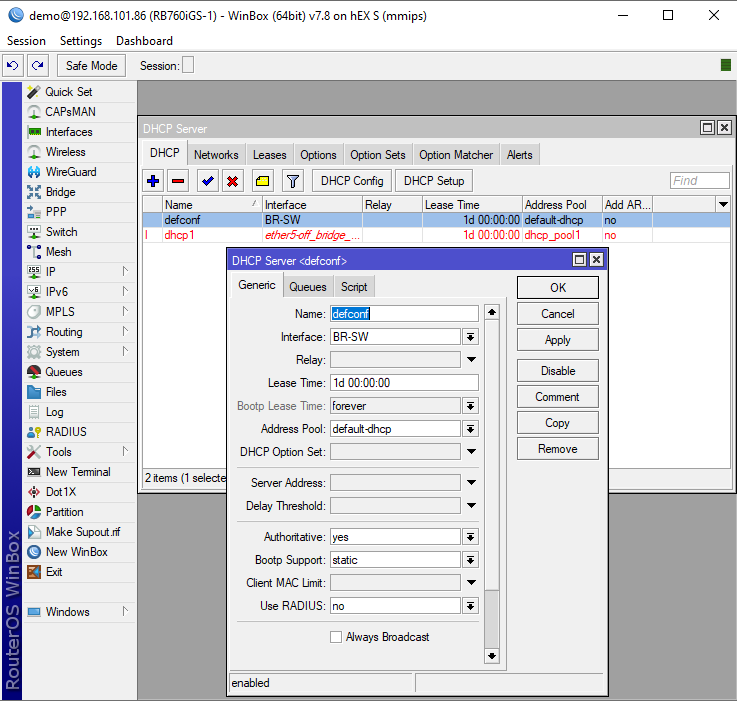Switch to the Networks tab
Viewport: 737px width, 701px height.
(216, 155)
